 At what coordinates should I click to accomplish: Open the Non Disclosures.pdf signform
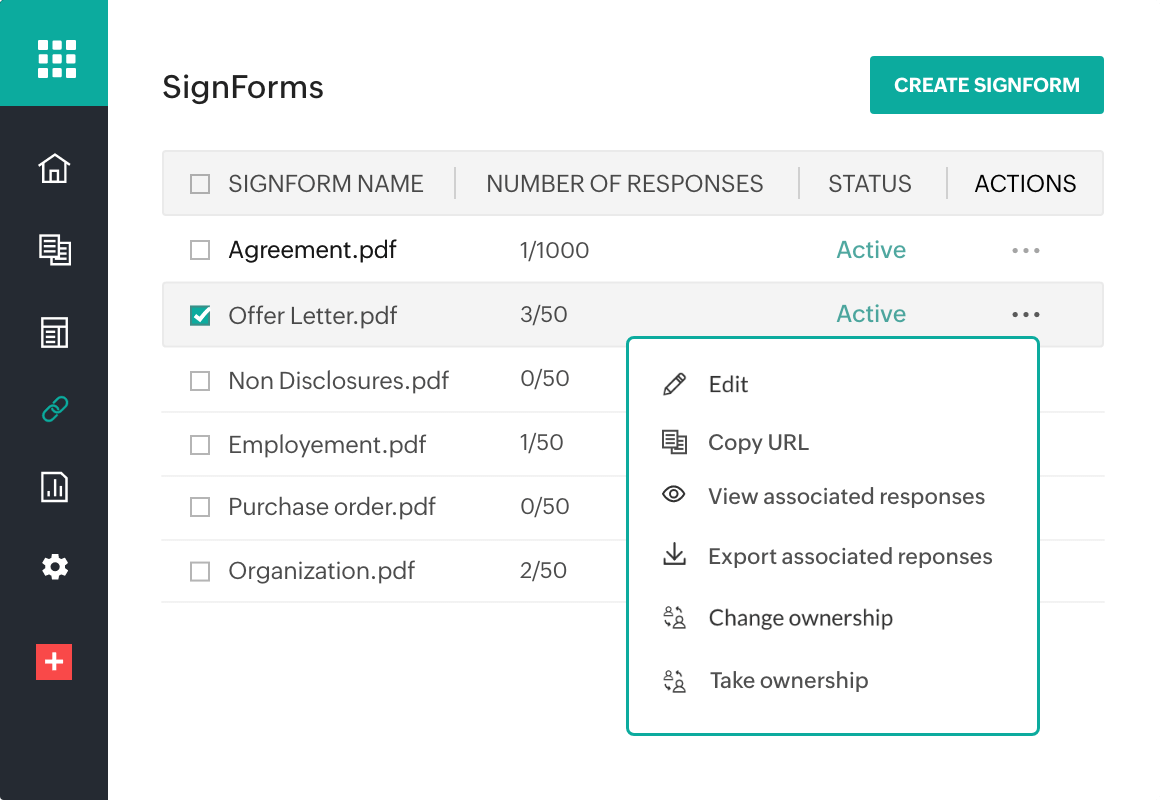click(338, 380)
